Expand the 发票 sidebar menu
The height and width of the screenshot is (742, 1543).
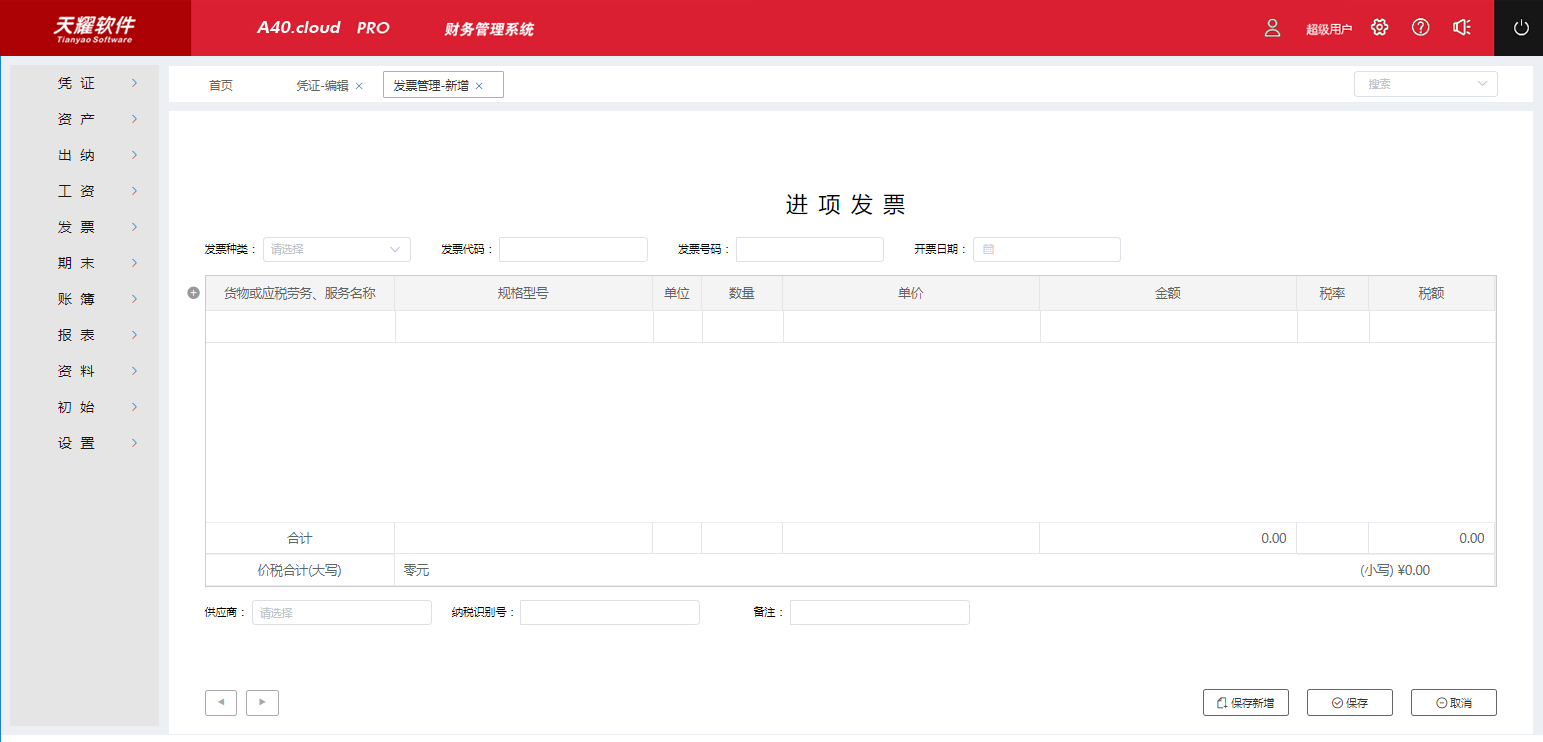tap(84, 227)
